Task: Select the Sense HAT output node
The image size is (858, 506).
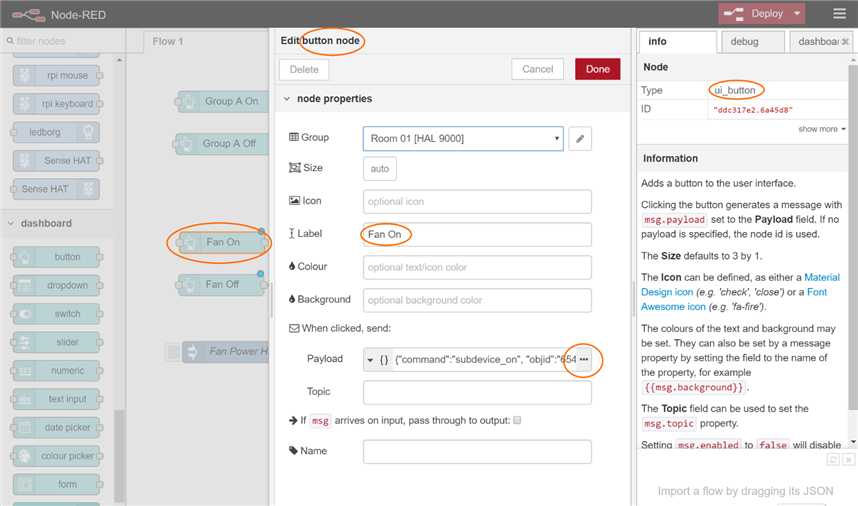Action: 56,189
